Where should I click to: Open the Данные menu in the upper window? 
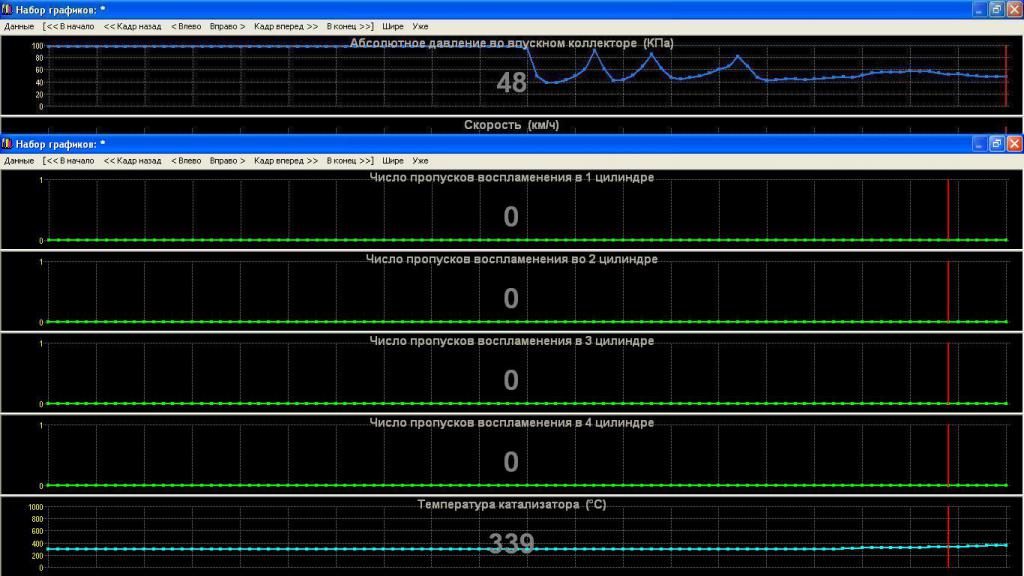click(x=19, y=26)
